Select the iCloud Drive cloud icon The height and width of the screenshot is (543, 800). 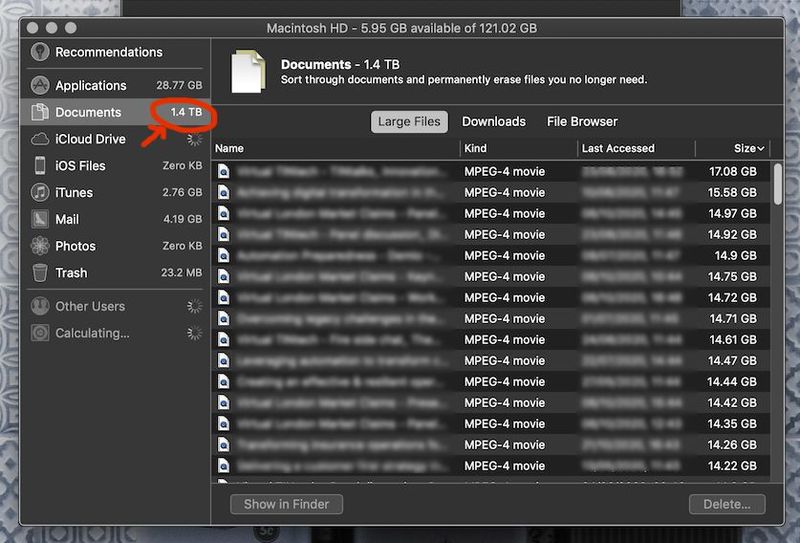(x=40, y=139)
